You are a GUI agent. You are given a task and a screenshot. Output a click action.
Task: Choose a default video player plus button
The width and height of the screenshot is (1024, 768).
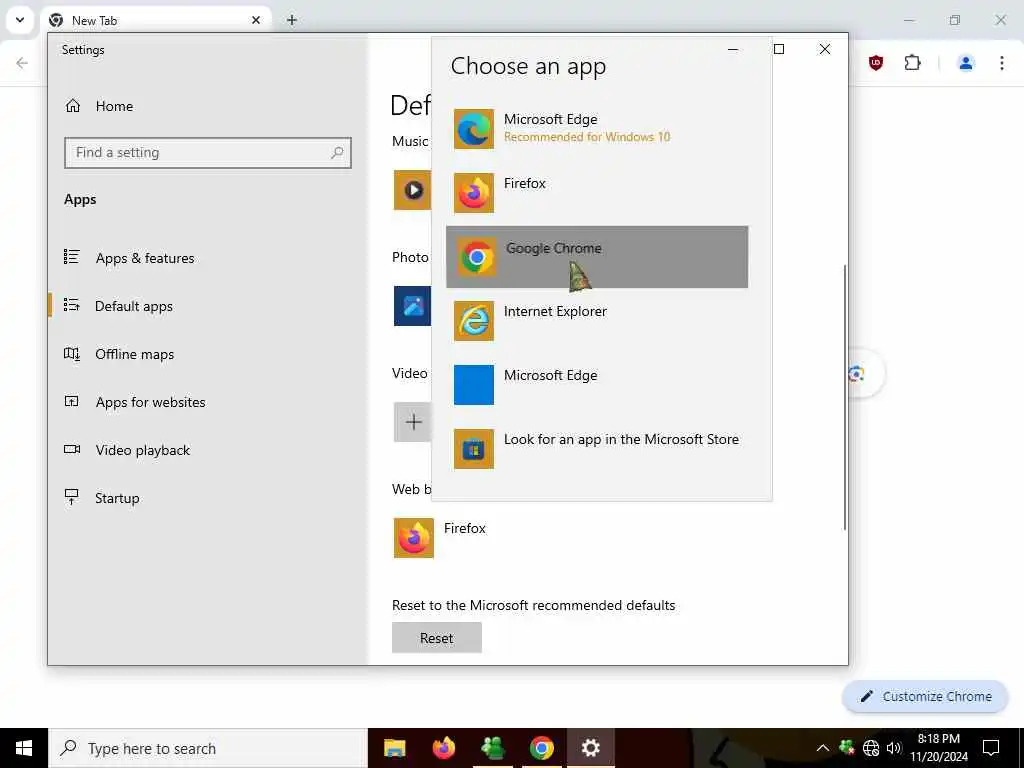pyautogui.click(x=412, y=422)
